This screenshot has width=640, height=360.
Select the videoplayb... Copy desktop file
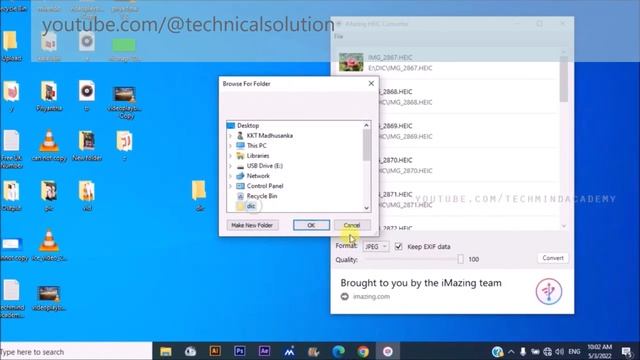[124, 102]
